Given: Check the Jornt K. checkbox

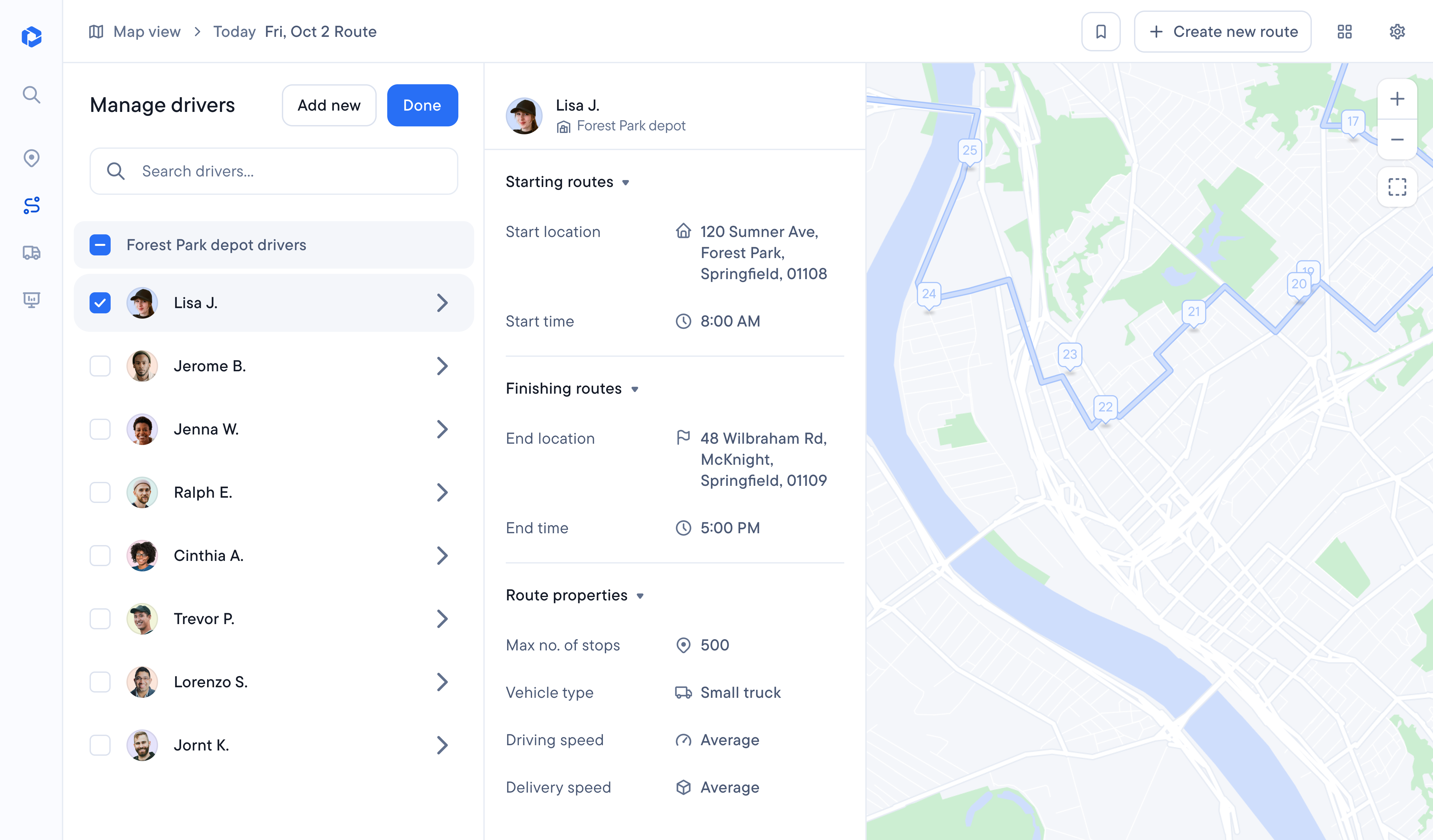Looking at the screenshot, I should pos(100,745).
